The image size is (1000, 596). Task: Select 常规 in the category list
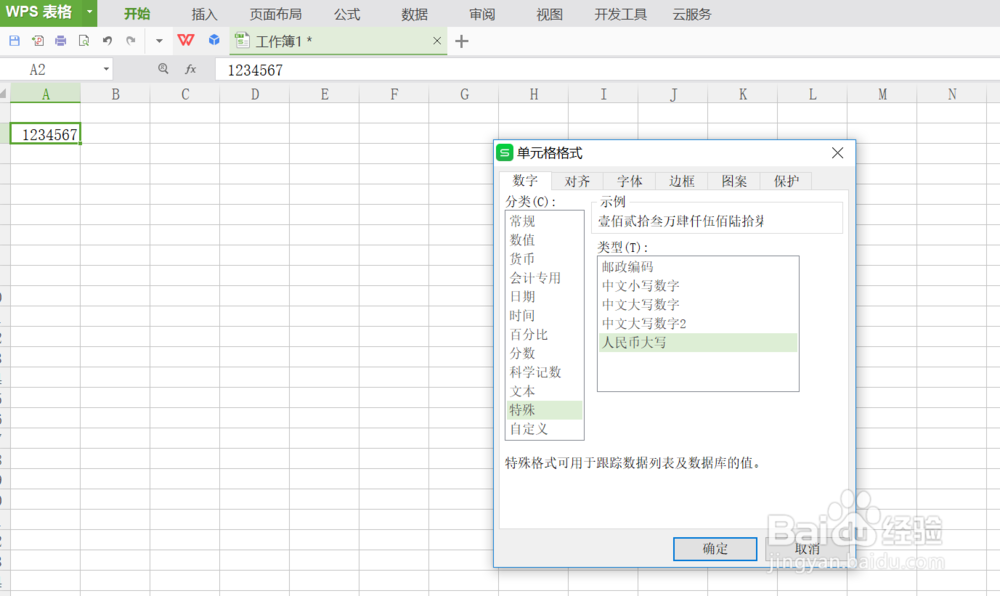(545, 221)
